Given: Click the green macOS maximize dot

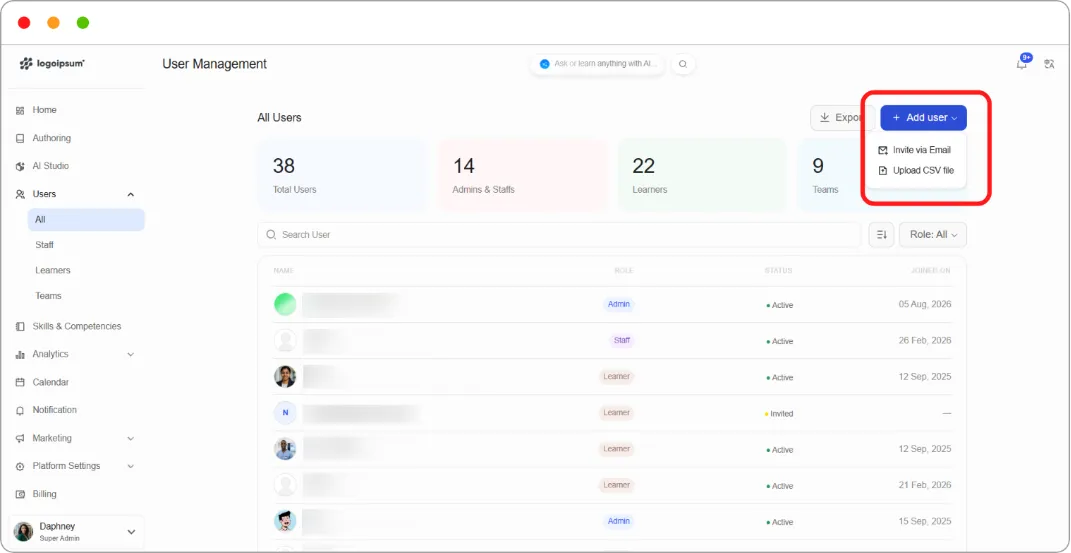Looking at the screenshot, I should 83,23.
